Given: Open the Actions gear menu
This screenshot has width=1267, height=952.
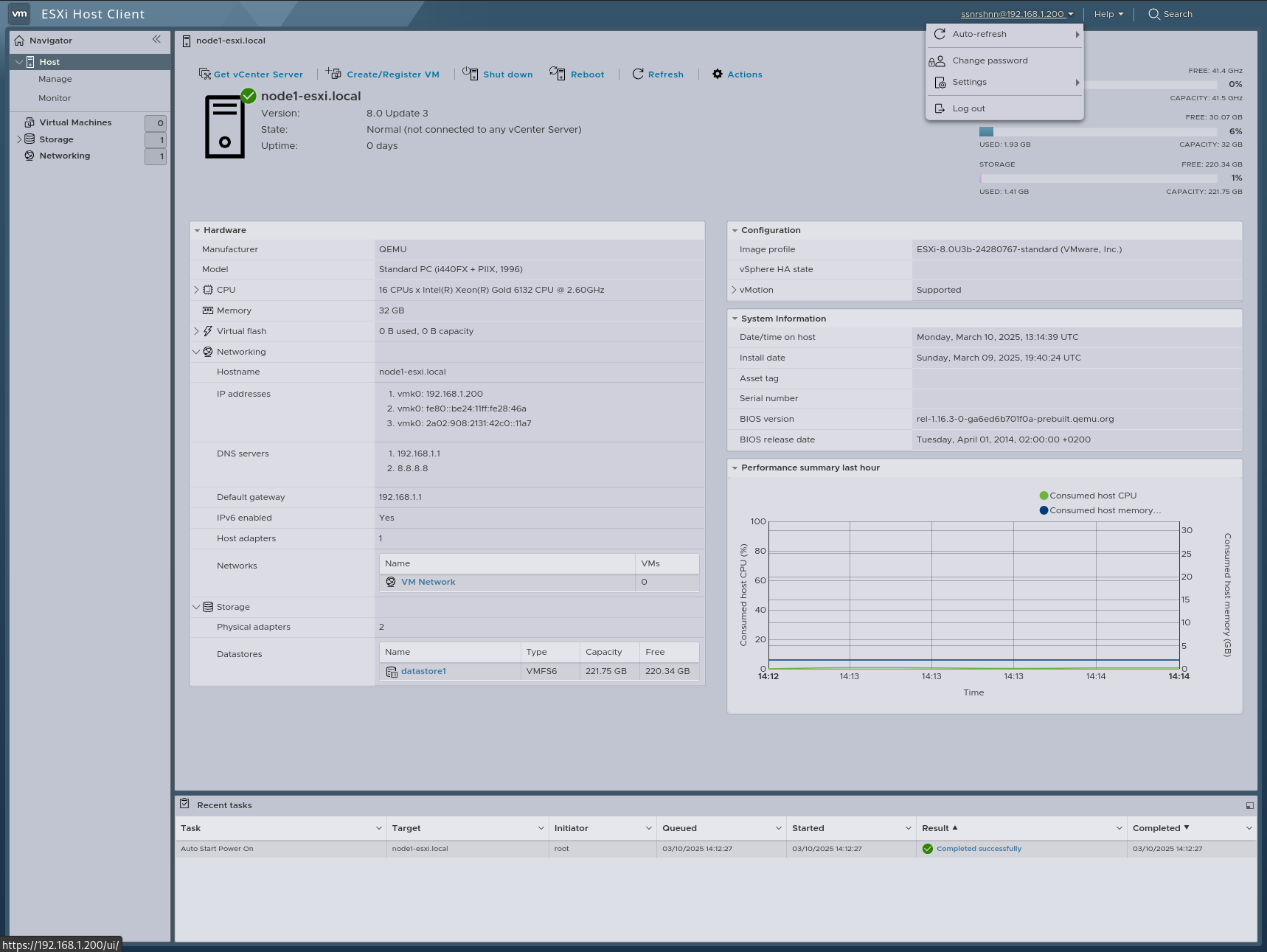Looking at the screenshot, I should [716, 74].
